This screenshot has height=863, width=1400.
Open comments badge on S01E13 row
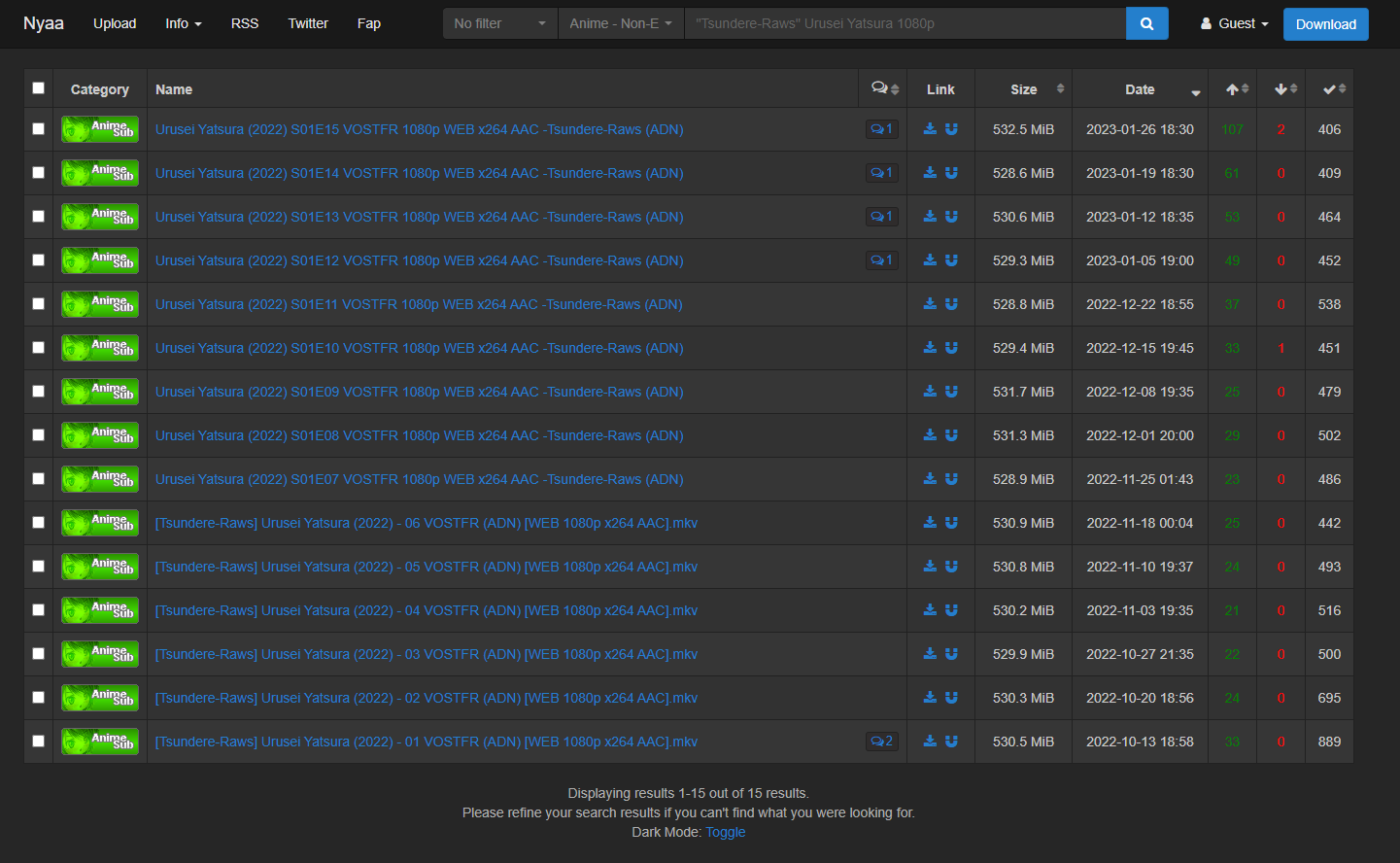tap(882, 217)
